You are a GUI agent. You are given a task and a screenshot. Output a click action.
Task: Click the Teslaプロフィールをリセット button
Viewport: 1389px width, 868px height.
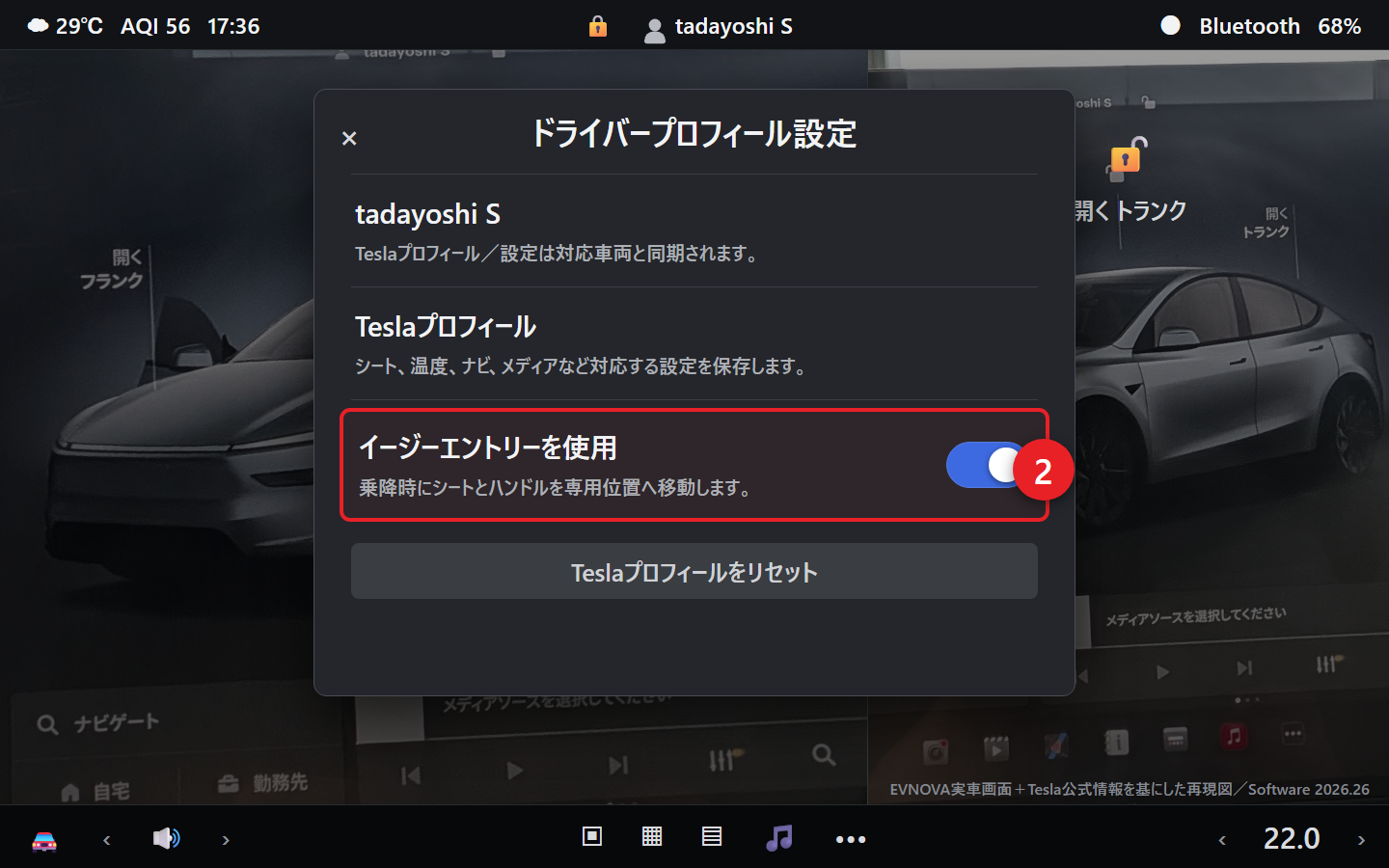pyautogui.click(x=694, y=572)
